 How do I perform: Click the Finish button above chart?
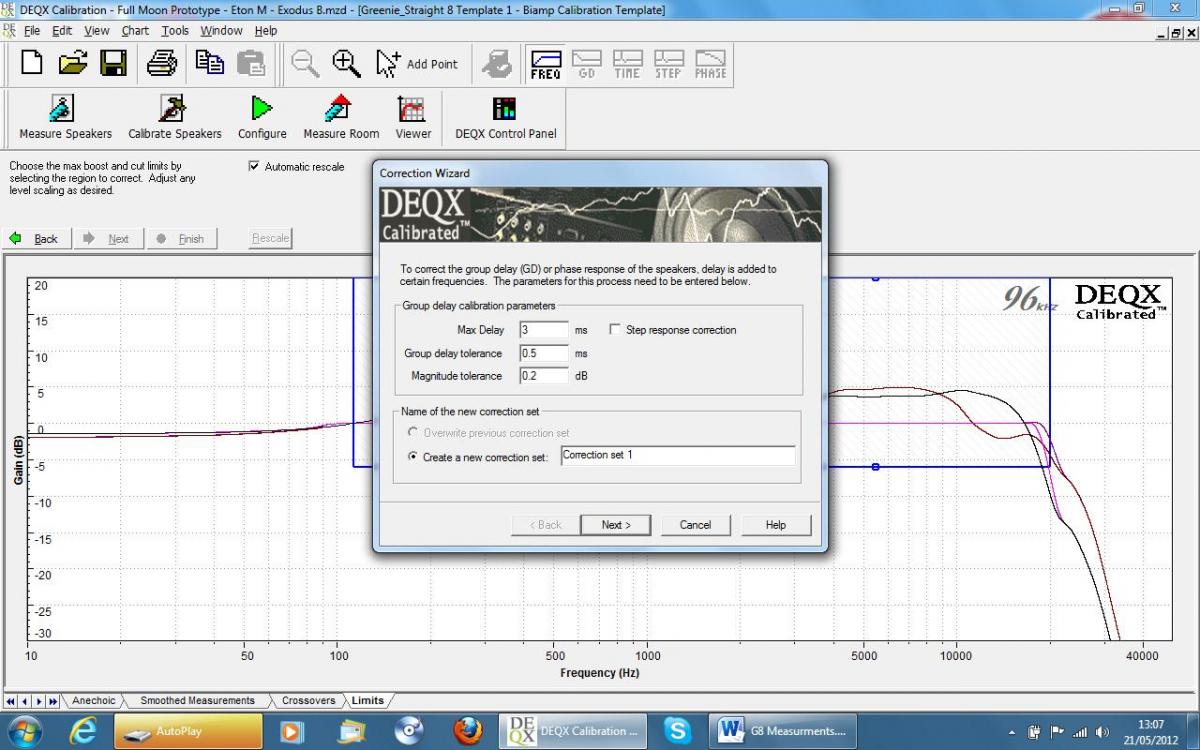click(x=181, y=239)
